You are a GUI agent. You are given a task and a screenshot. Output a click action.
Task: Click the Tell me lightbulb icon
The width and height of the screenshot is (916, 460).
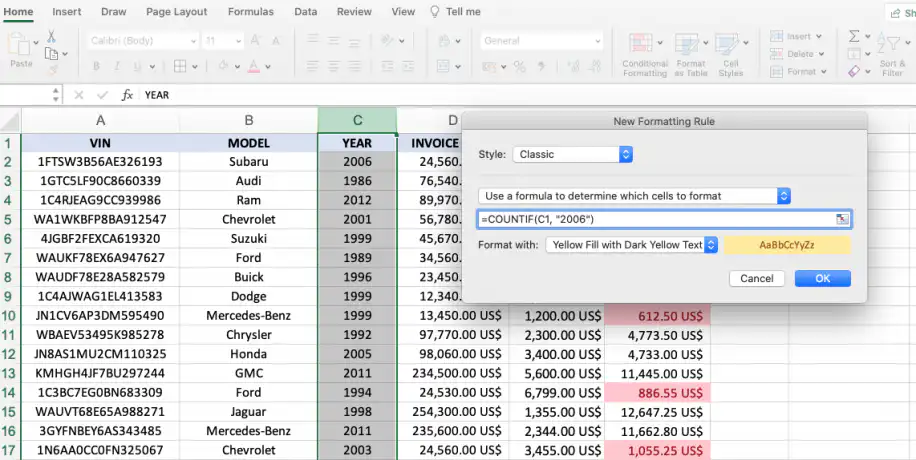tap(435, 12)
